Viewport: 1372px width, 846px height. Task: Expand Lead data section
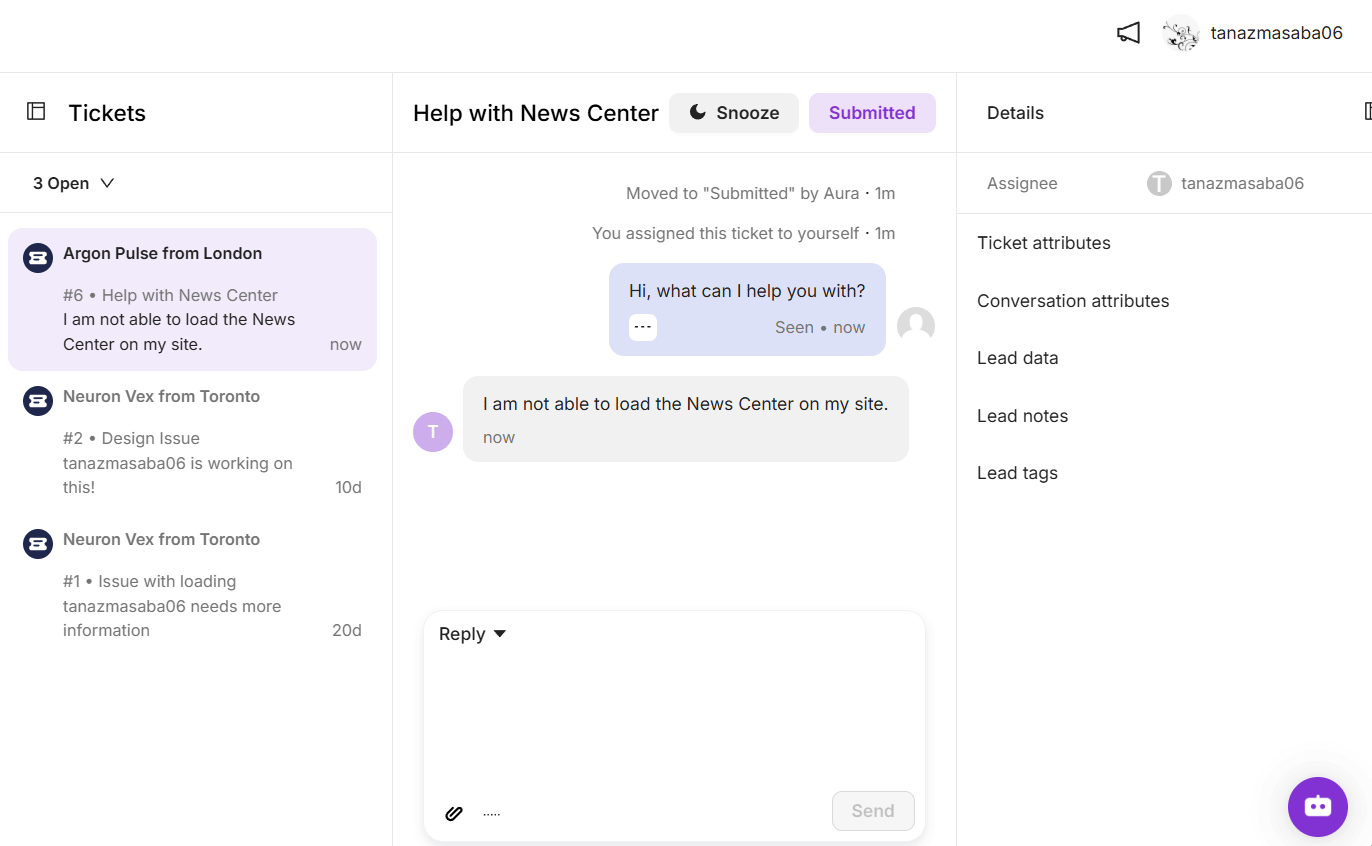tap(1018, 358)
